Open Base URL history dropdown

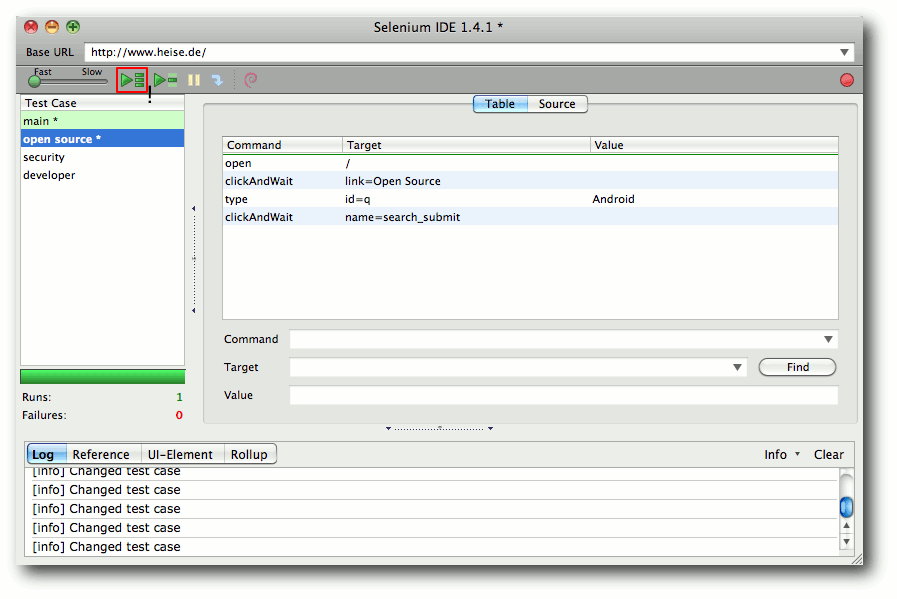(x=844, y=52)
